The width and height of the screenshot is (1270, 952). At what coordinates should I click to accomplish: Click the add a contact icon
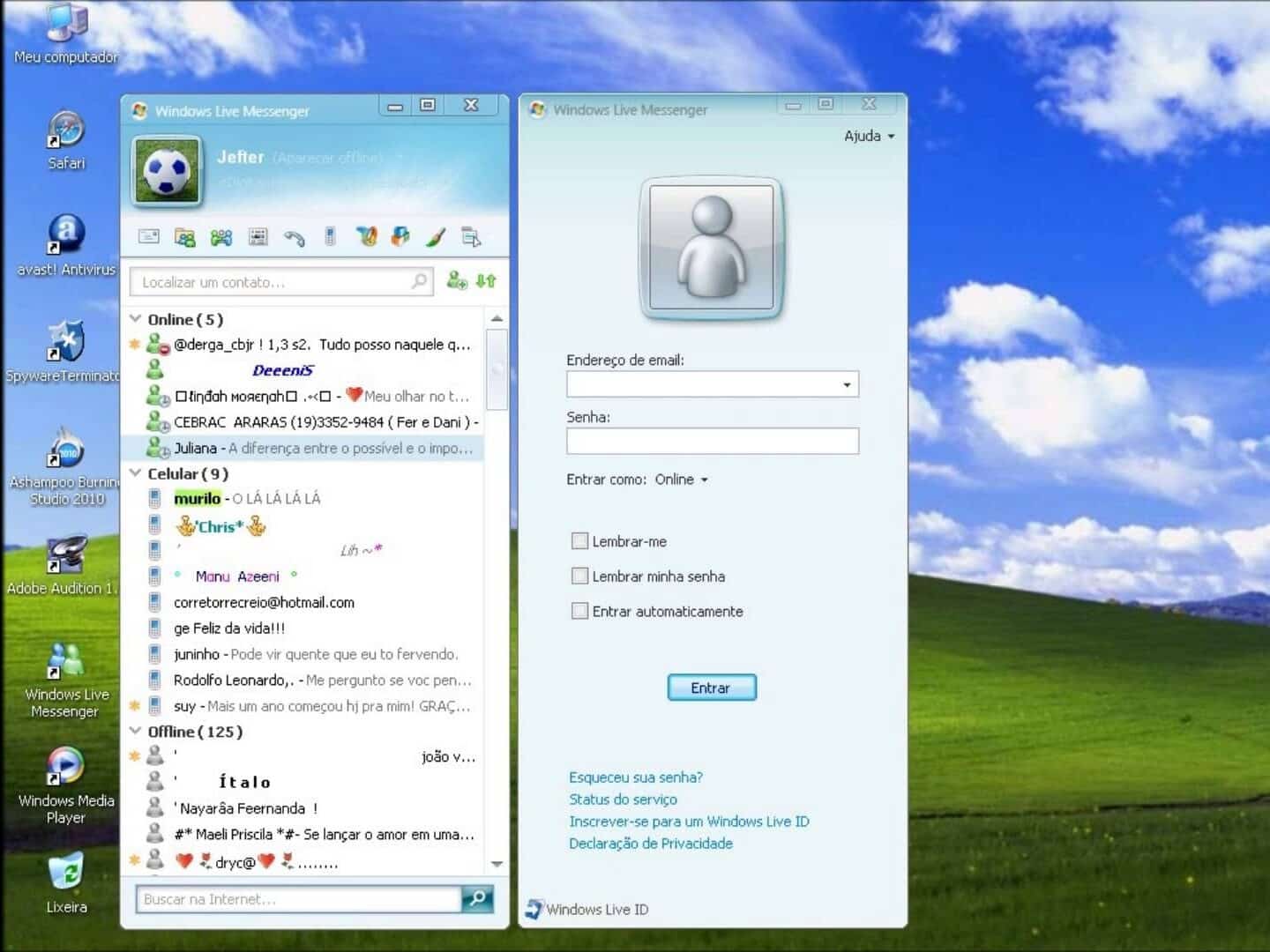[456, 280]
